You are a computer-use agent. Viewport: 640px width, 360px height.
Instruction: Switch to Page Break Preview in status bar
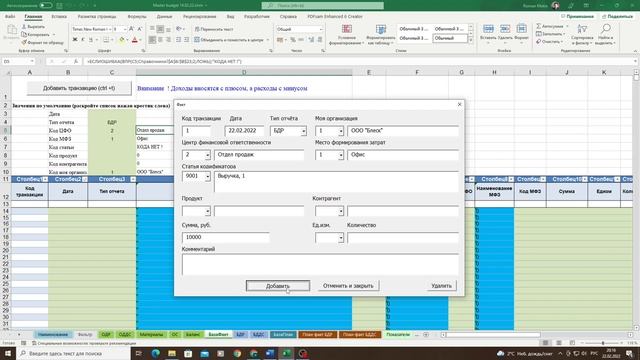pyautogui.click(x=572, y=343)
